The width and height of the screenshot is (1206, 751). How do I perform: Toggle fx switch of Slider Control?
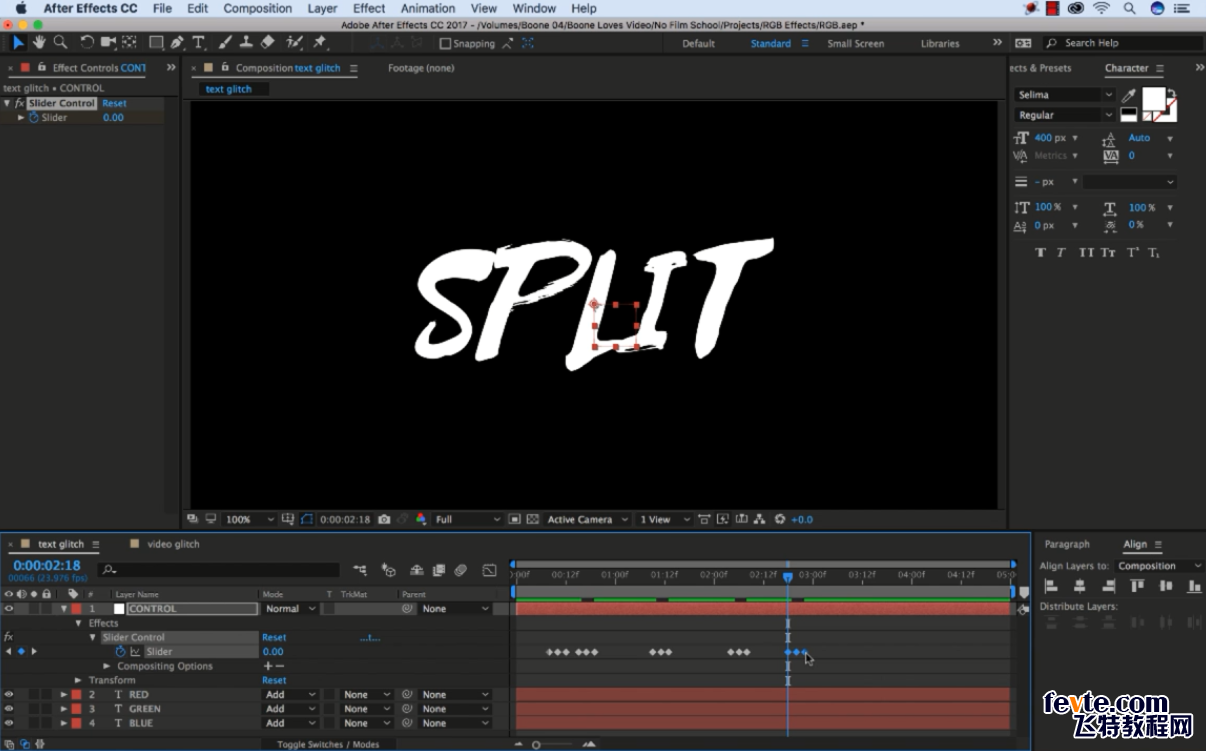(x=8, y=637)
